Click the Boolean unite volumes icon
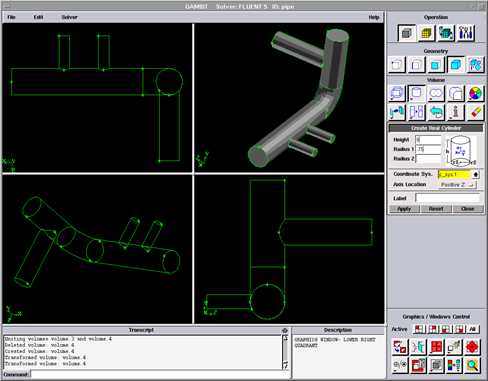Viewport: 488px width, 381px height. pos(436,94)
